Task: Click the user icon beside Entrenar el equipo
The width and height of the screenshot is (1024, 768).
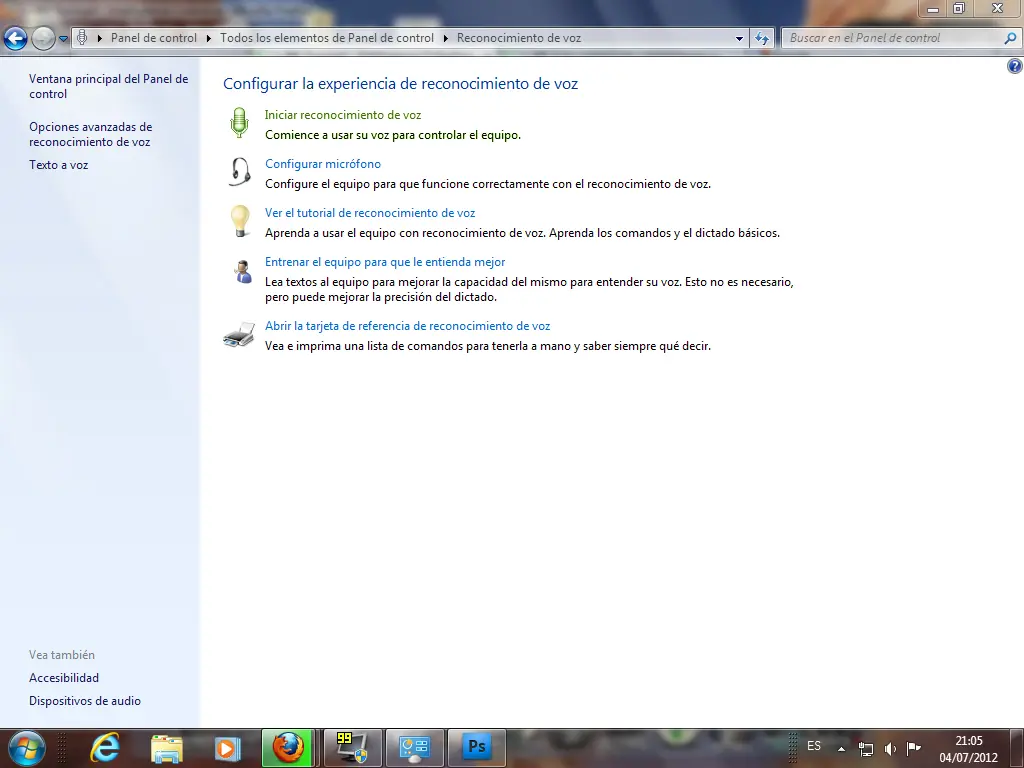Action: (243, 271)
